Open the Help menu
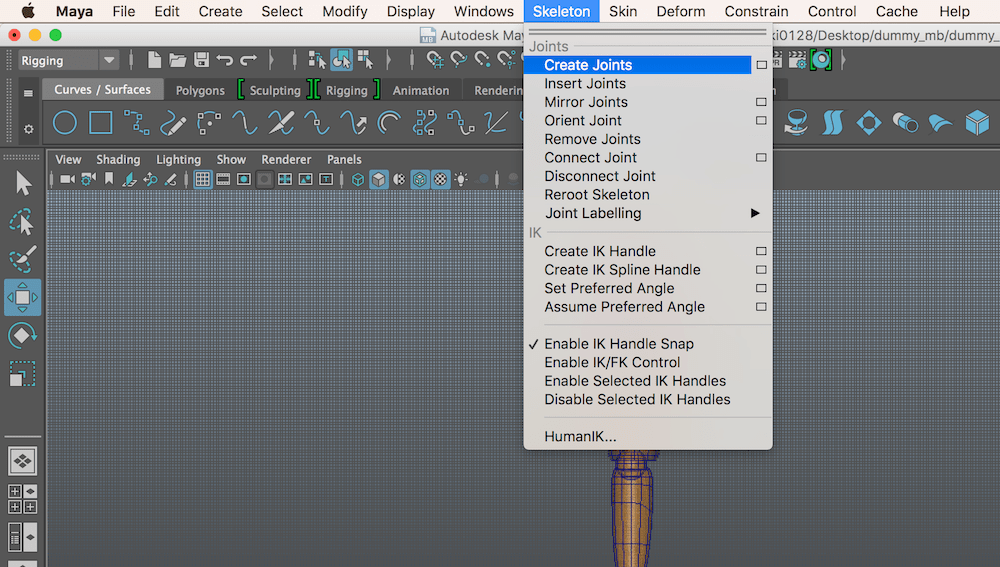The width and height of the screenshot is (1000, 567). (x=954, y=11)
